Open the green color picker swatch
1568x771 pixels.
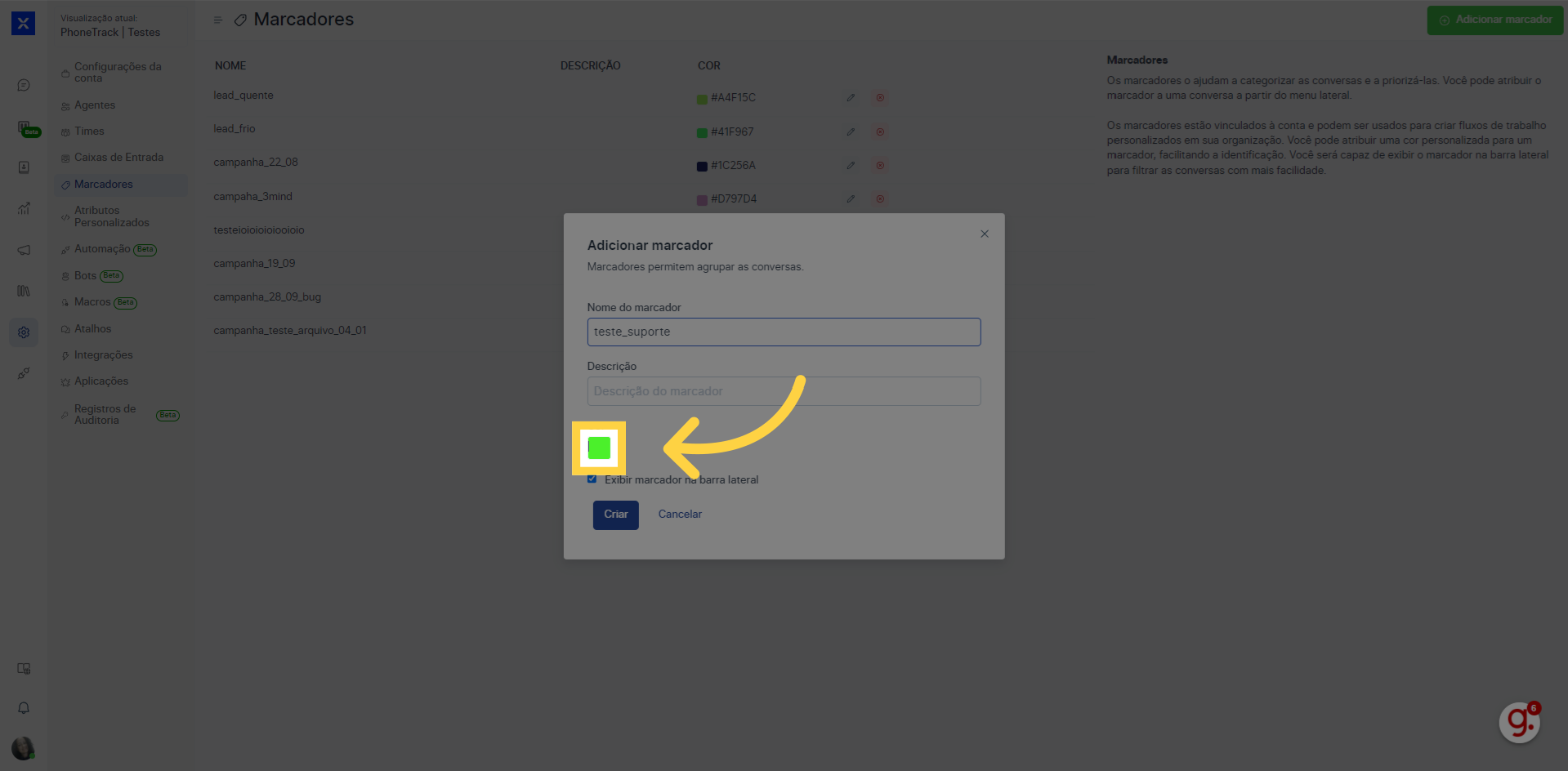(599, 448)
